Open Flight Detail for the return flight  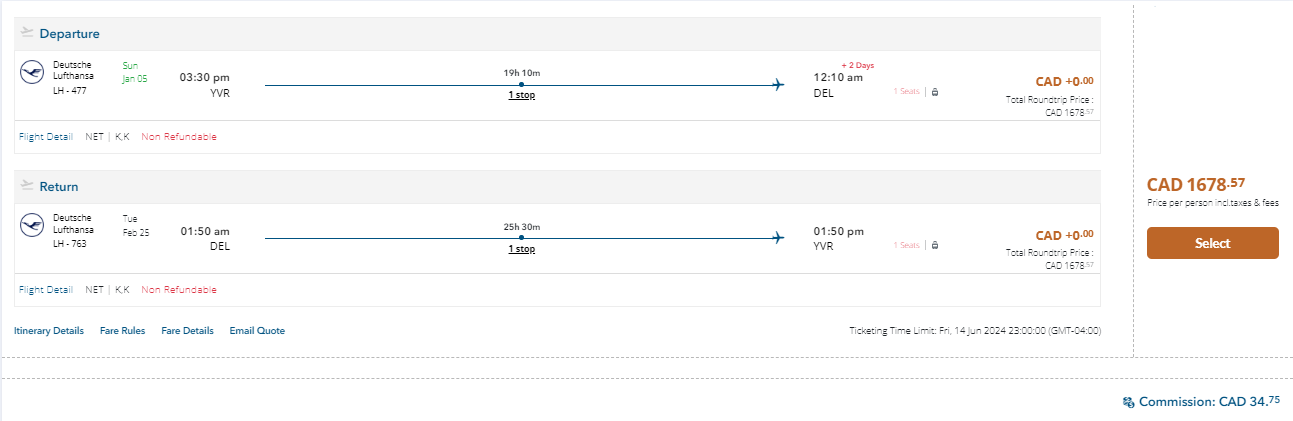click(45, 290)
